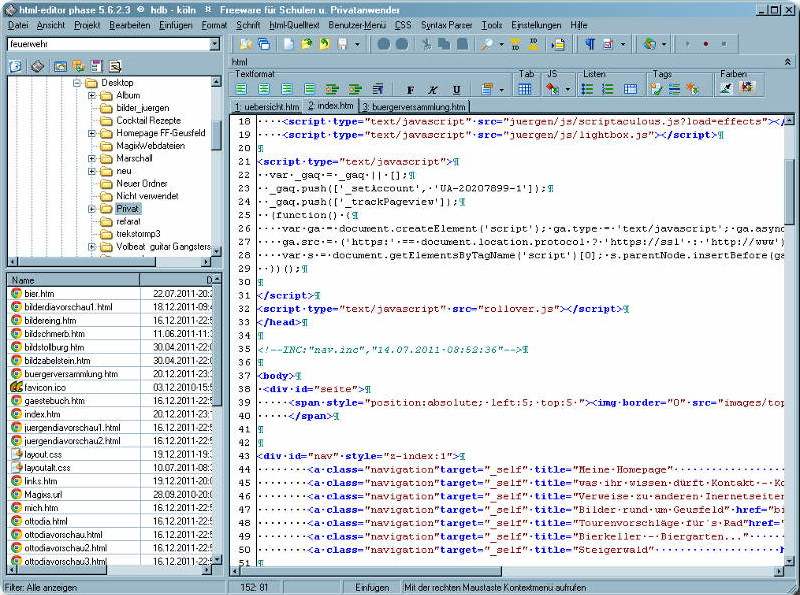Click the Einfügen insert mode status indicator
The width and height of the screenshot is (800, 595).
click(x=372, y=587)
